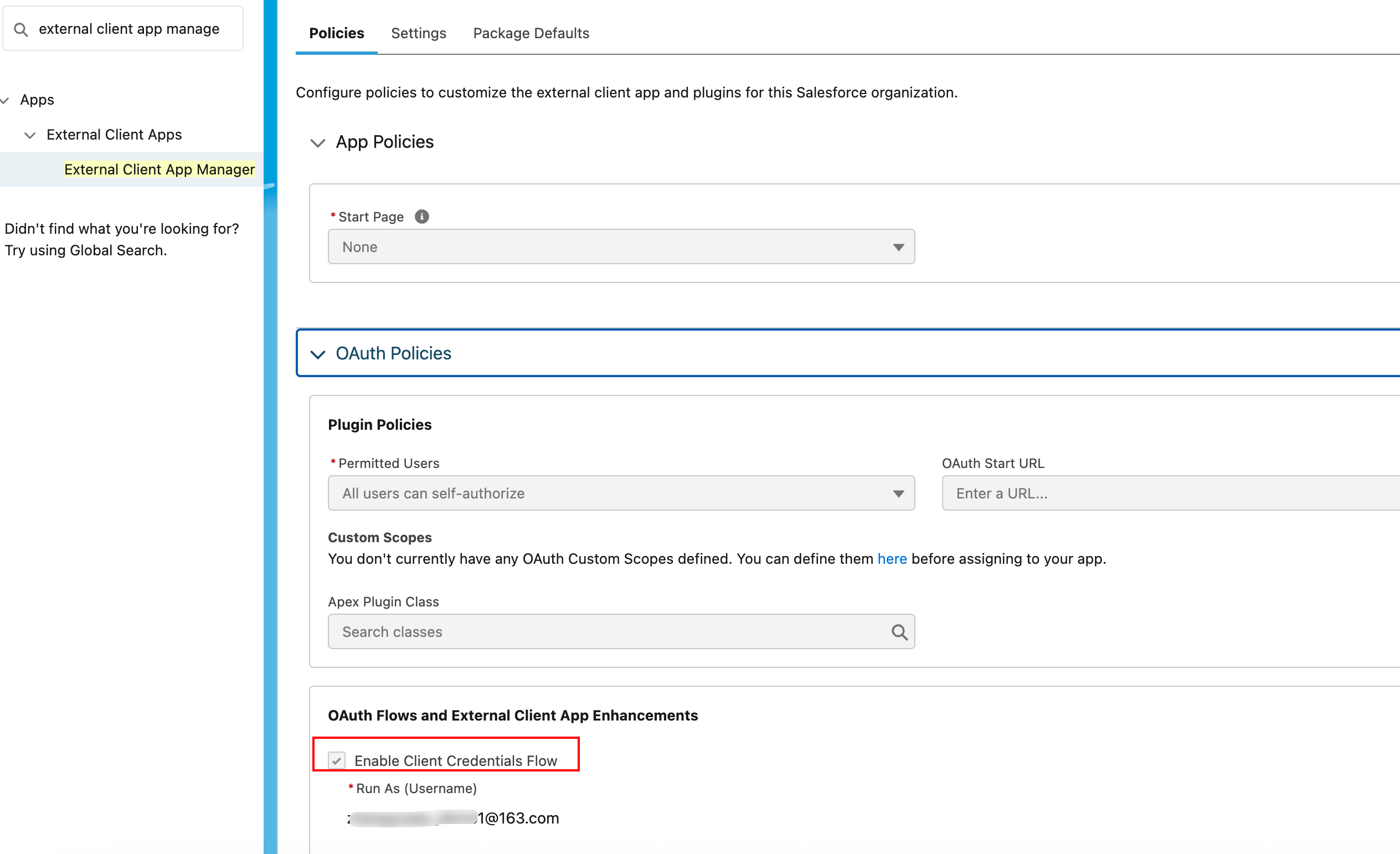Click the Start Page info icon
Viewport: 1400px width, 854px height.
pyautogui.click(x=421, y=217)
